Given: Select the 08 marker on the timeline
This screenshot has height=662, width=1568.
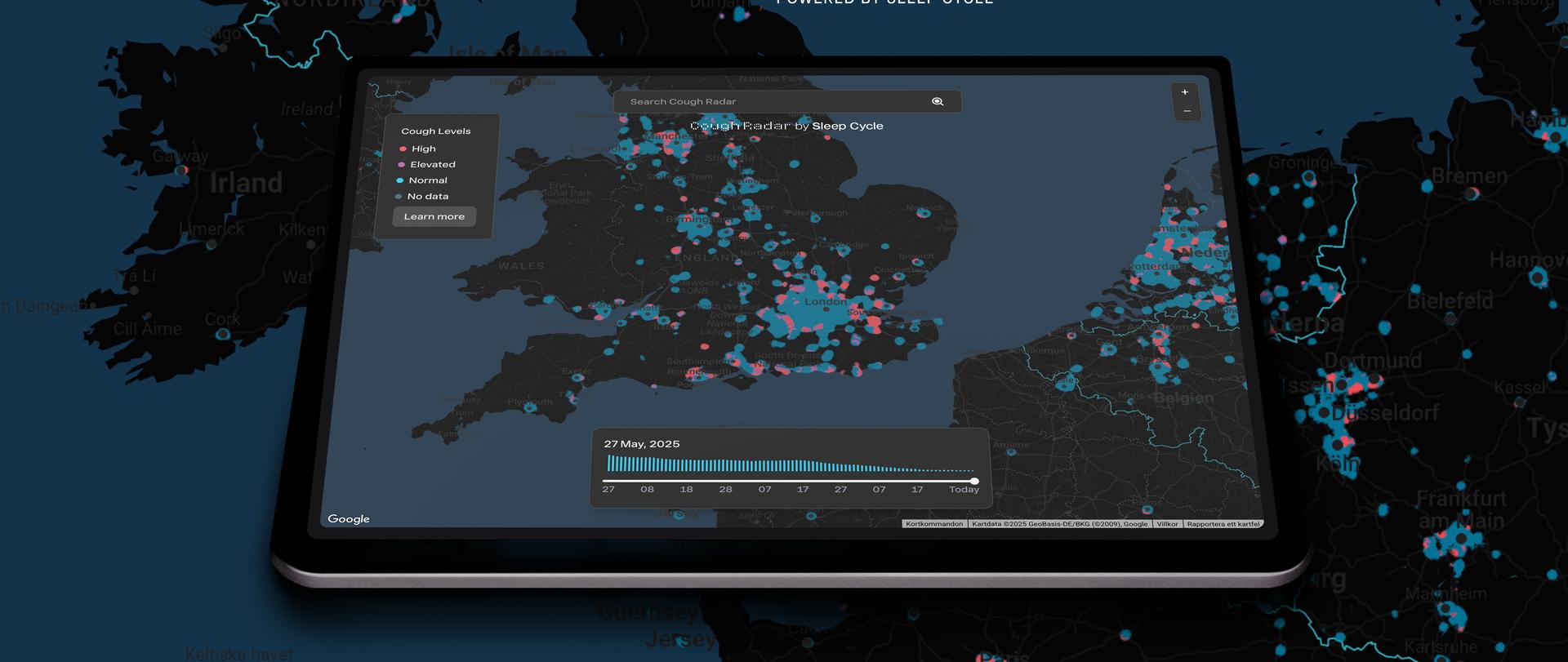Looking at the screenshot, I should [647, 490].
